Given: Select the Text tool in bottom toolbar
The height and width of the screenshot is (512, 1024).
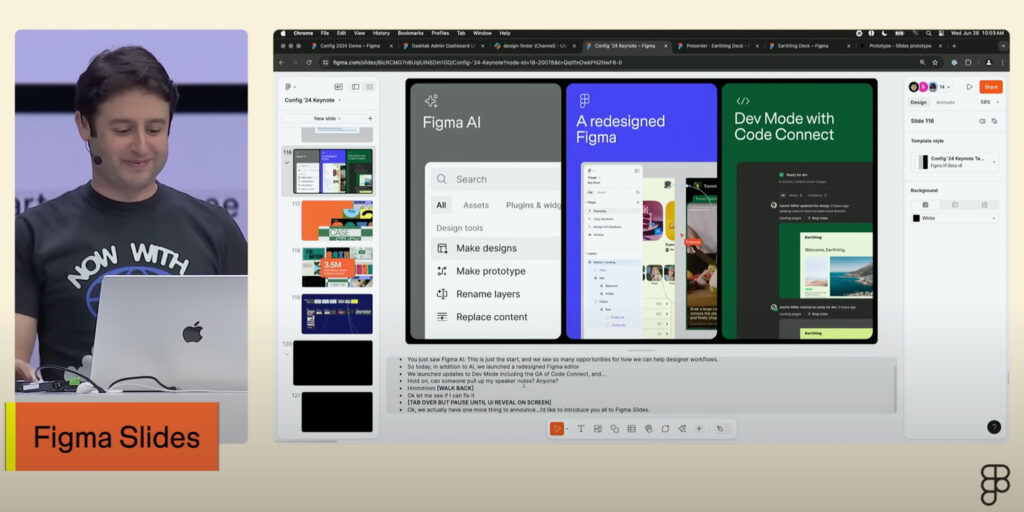Looking at the screenshot, I should [581, 429].
